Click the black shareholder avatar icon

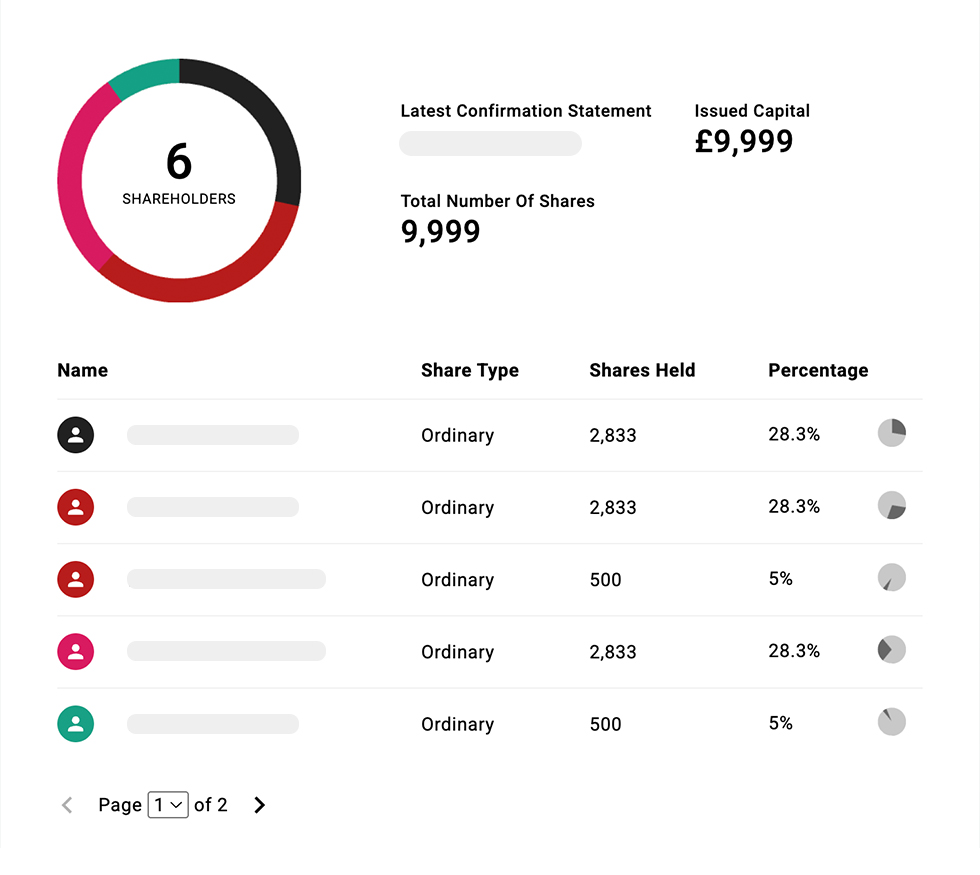[x=76, y=435]
